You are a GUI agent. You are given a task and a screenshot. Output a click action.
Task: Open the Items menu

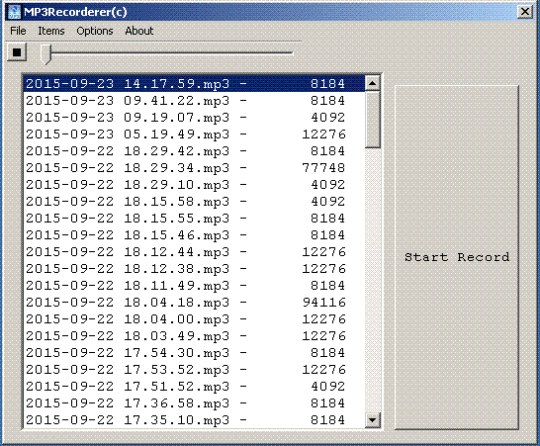(x=51, y=31)
